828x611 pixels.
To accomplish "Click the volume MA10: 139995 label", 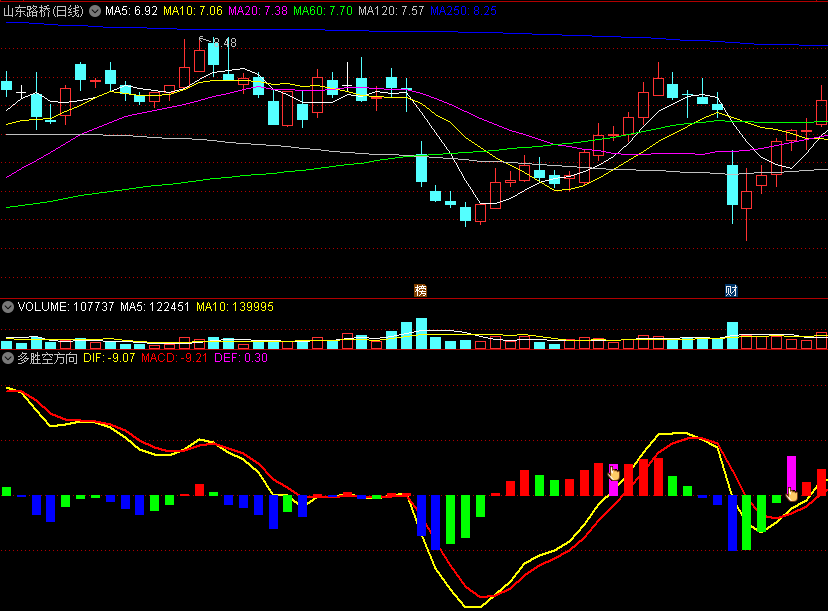I will (x=235, y=307).
